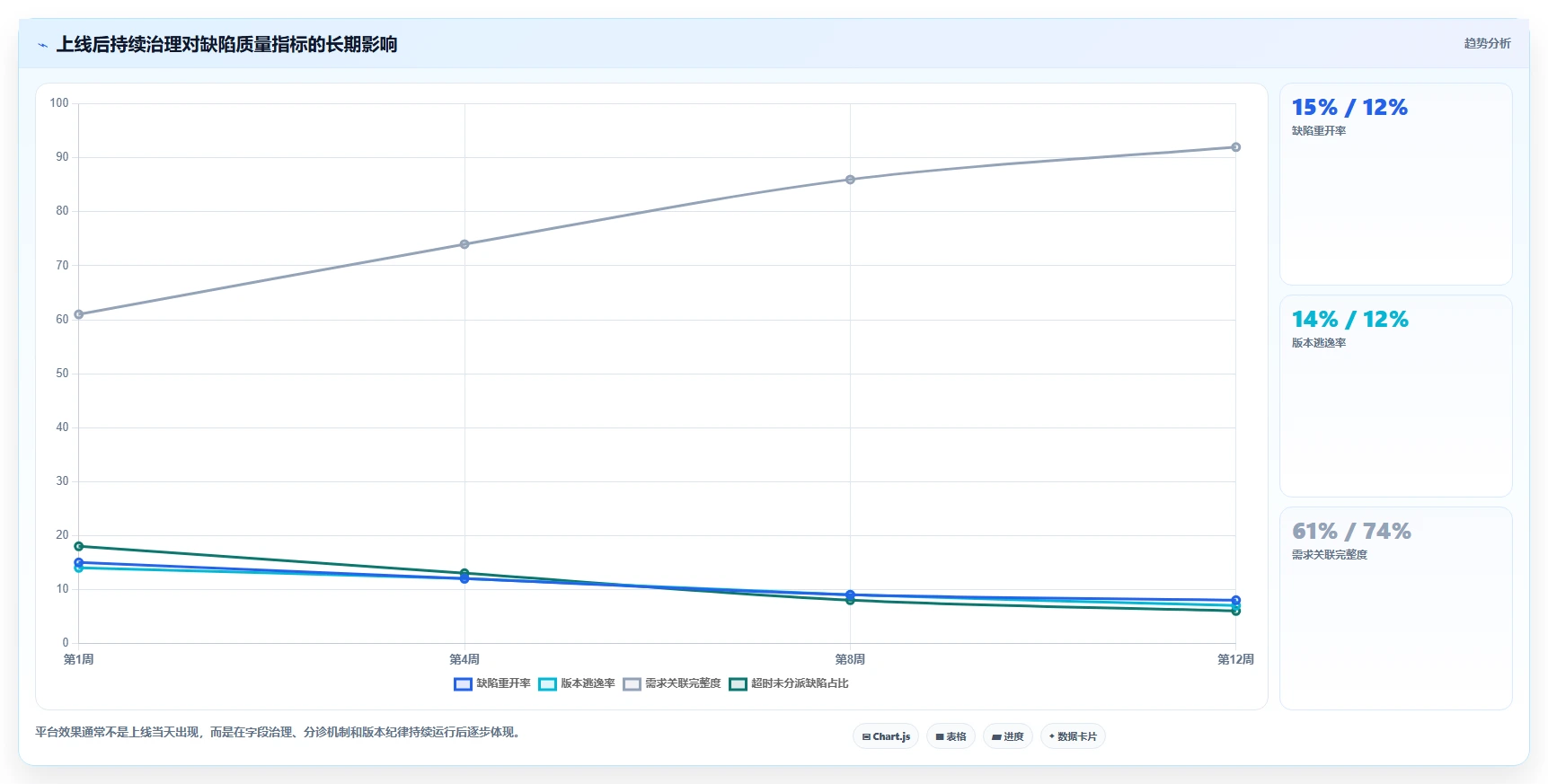Click the 进度 tag

click(1008, 736)
